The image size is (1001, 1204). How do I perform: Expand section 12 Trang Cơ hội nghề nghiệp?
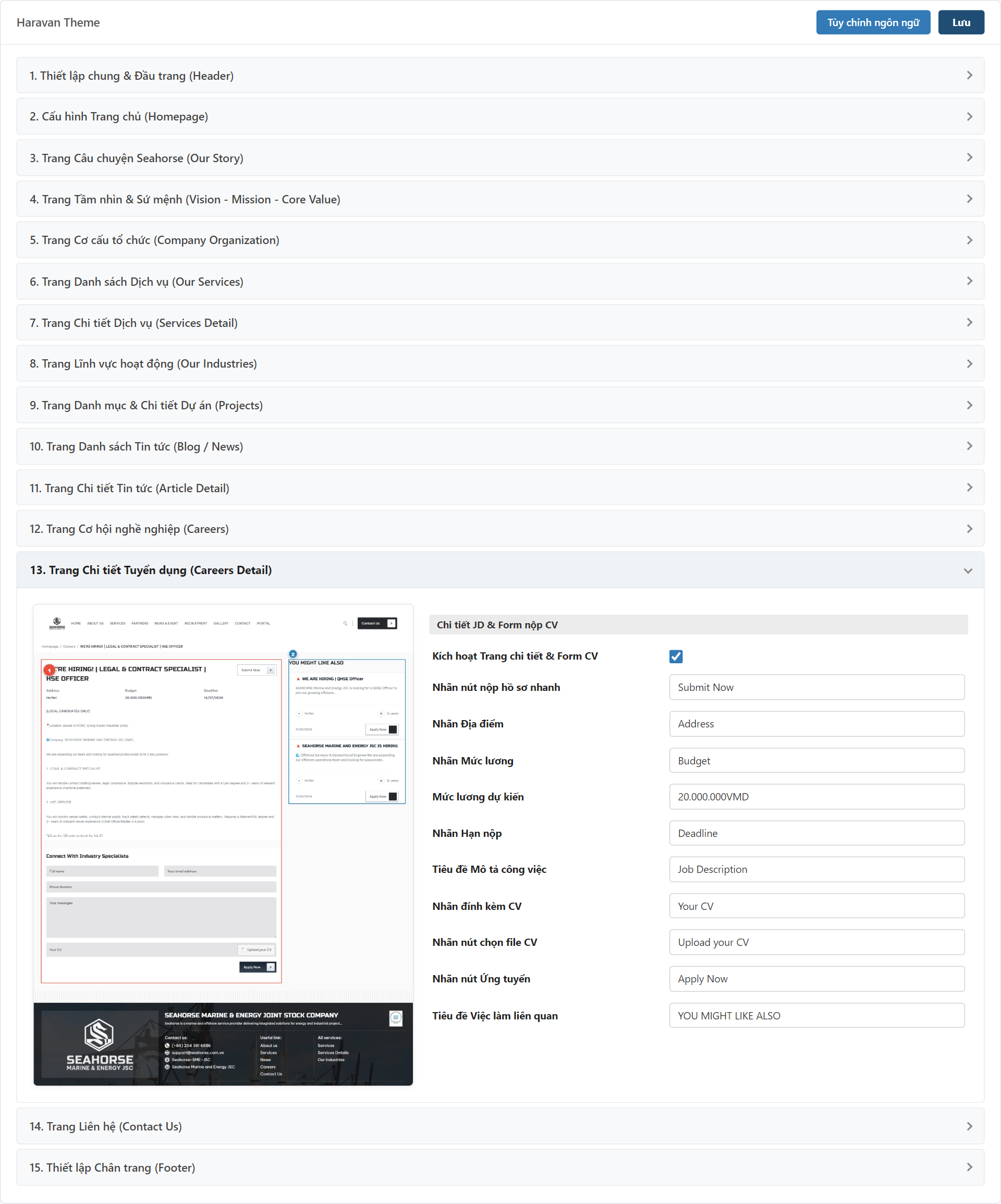(x=500, y=529)
